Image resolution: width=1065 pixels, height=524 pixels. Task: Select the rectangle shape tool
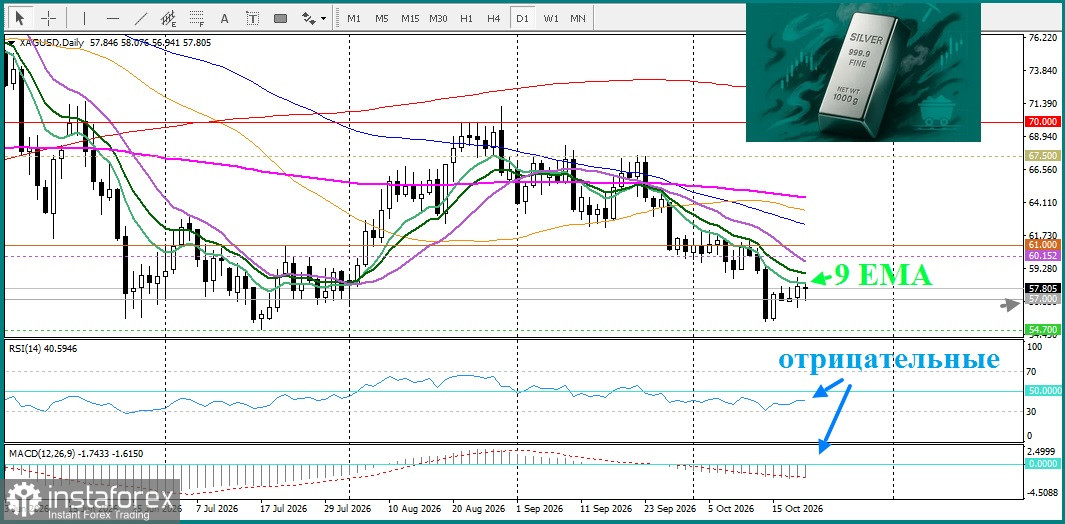[280, 18]
